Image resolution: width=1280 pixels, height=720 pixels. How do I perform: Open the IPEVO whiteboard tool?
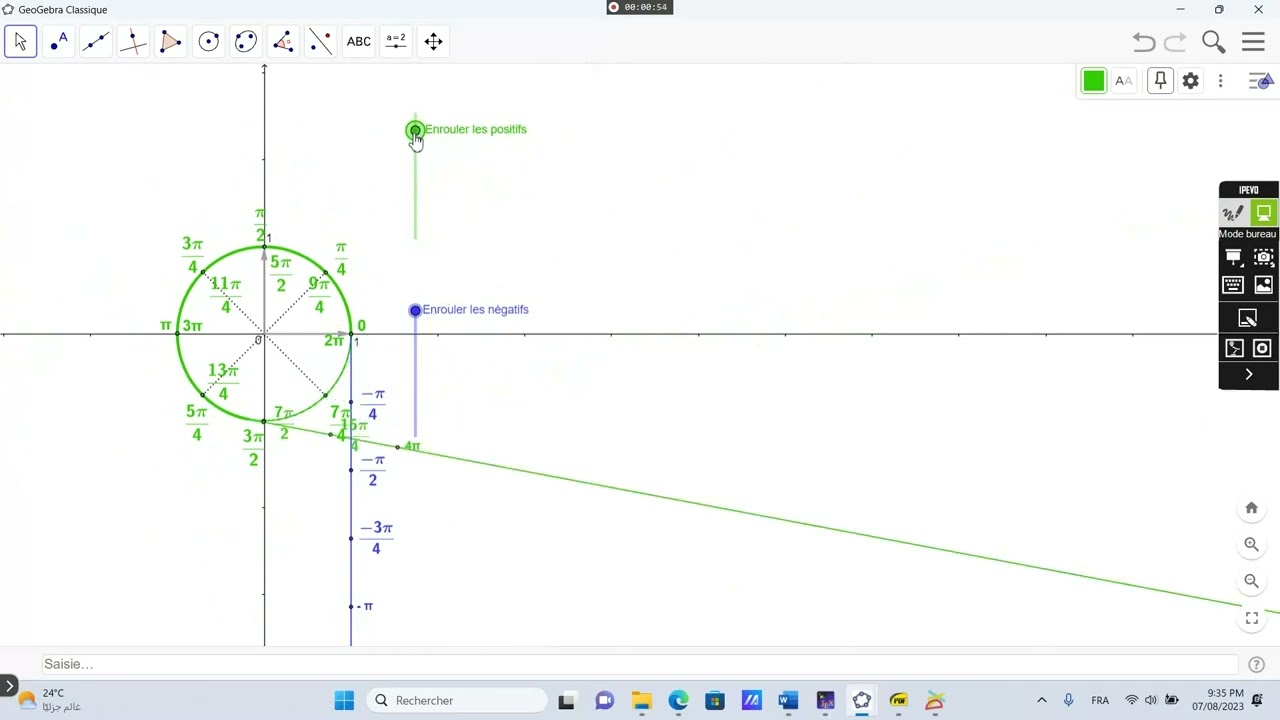coord(1234,257)
